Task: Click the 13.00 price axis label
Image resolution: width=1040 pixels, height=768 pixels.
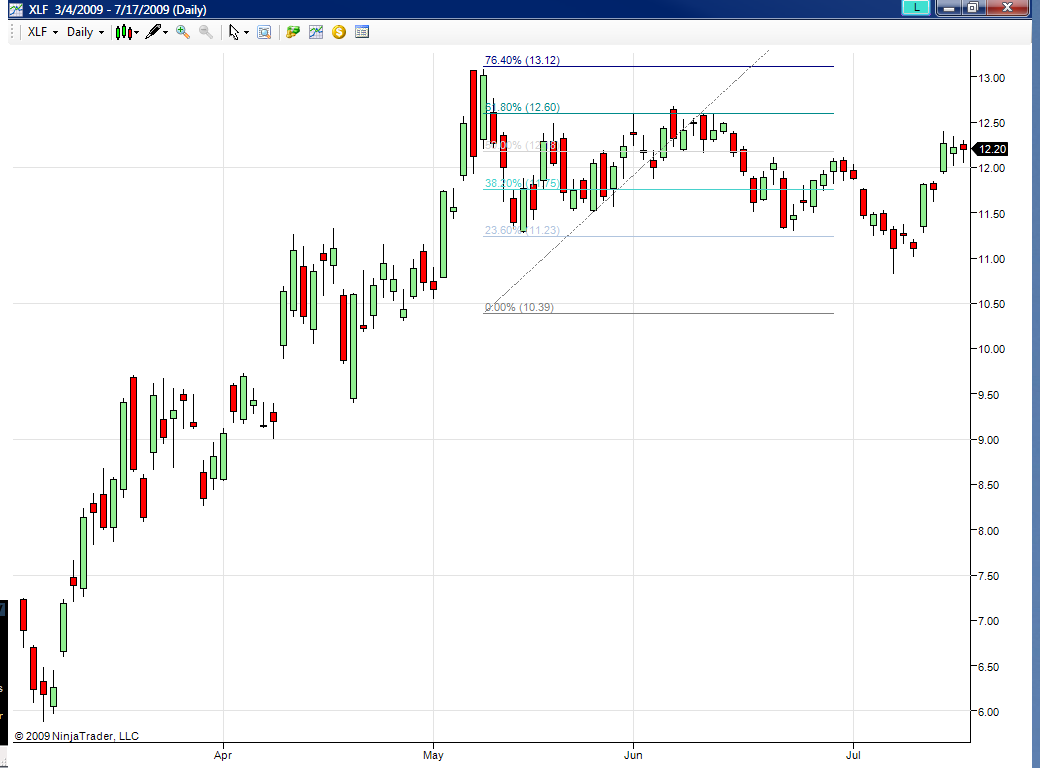Action: click(992, 78)
